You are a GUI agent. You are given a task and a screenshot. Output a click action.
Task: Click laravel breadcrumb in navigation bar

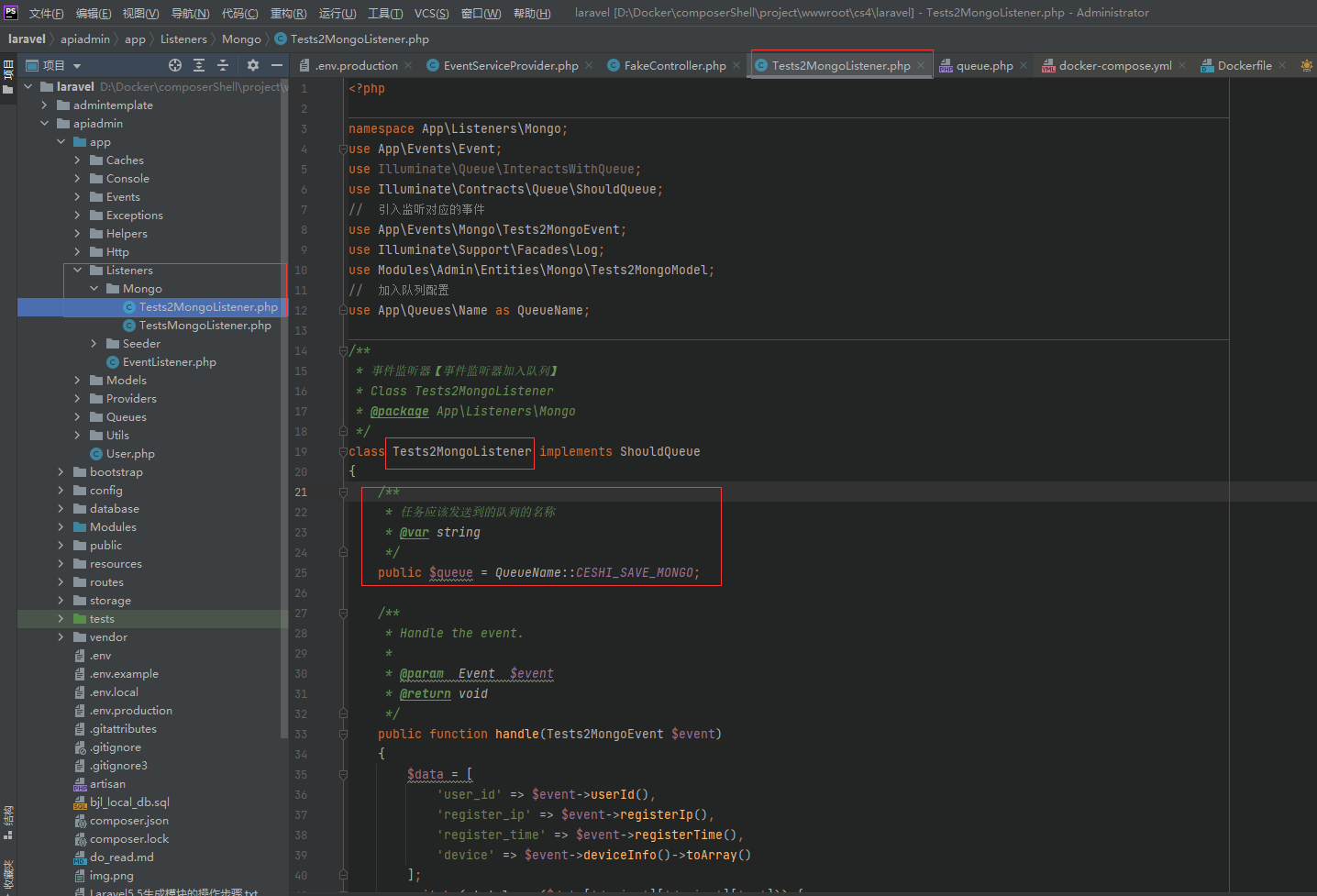tap(27, 39)
